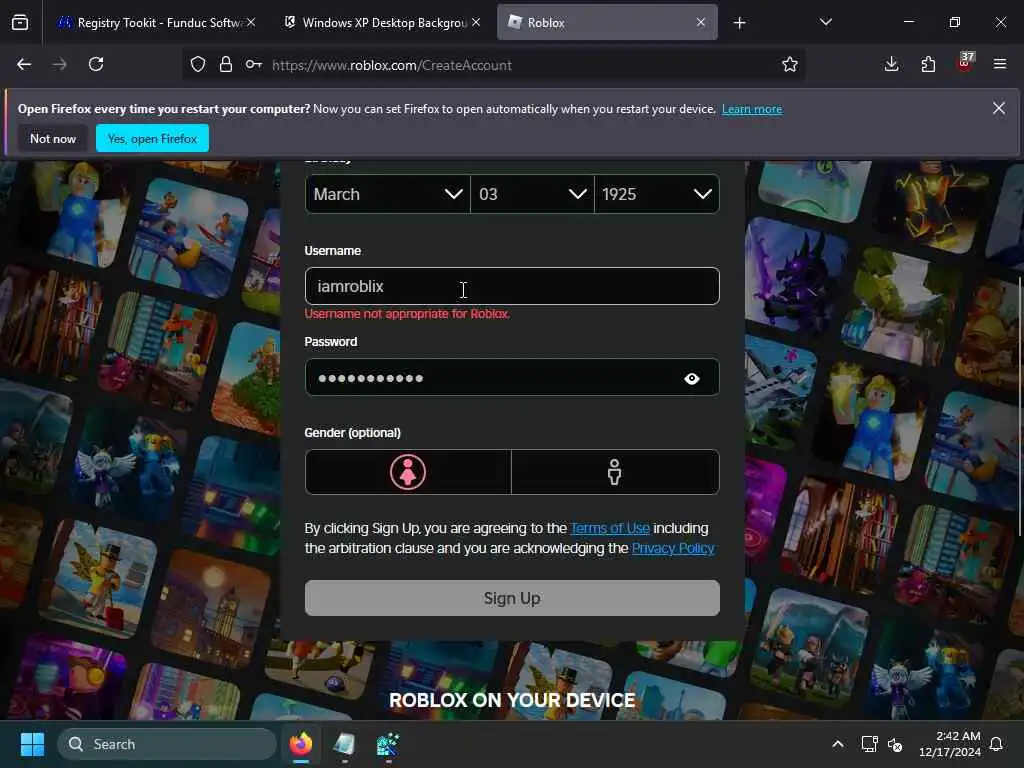Open the extensions puzzle icon

point(928,65)
